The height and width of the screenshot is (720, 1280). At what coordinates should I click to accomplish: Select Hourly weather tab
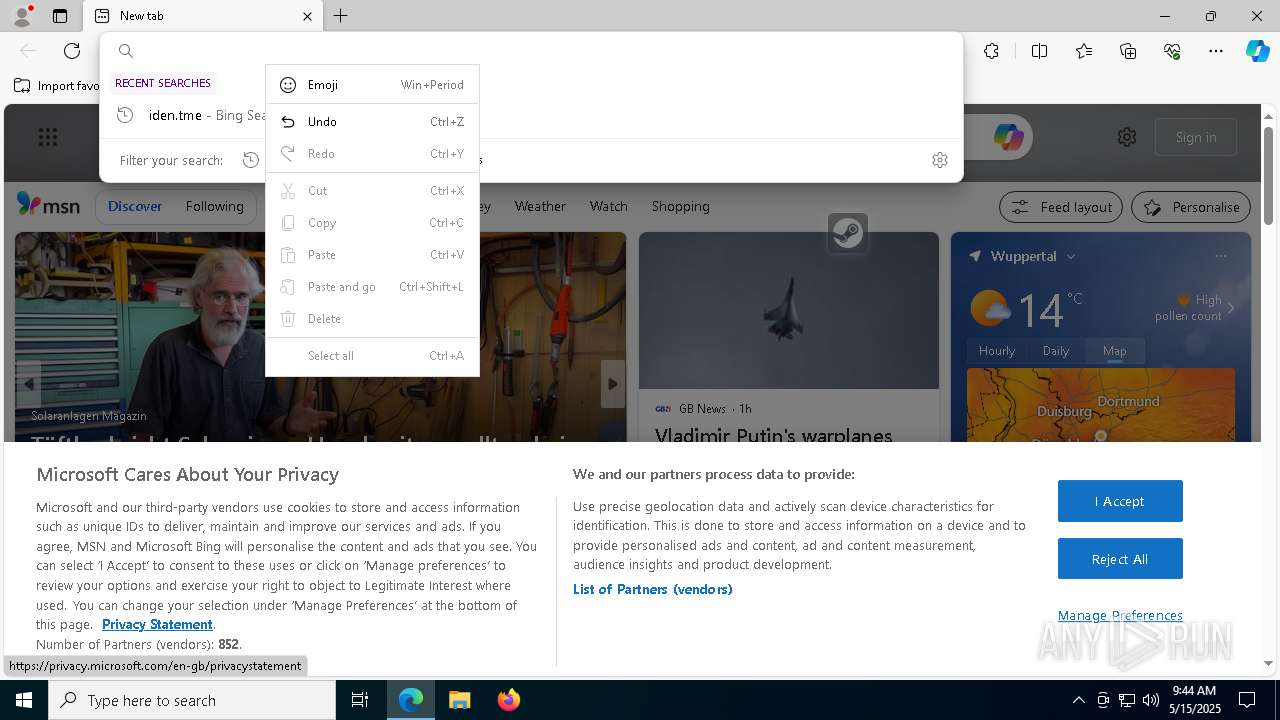[997, 351]
